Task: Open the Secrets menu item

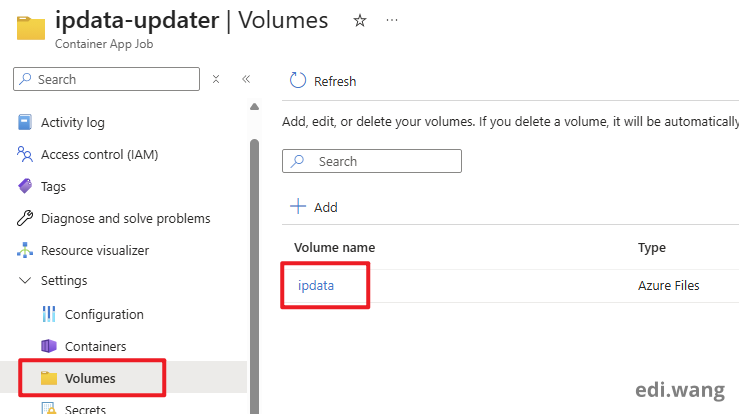Action: tap(85, 408)
